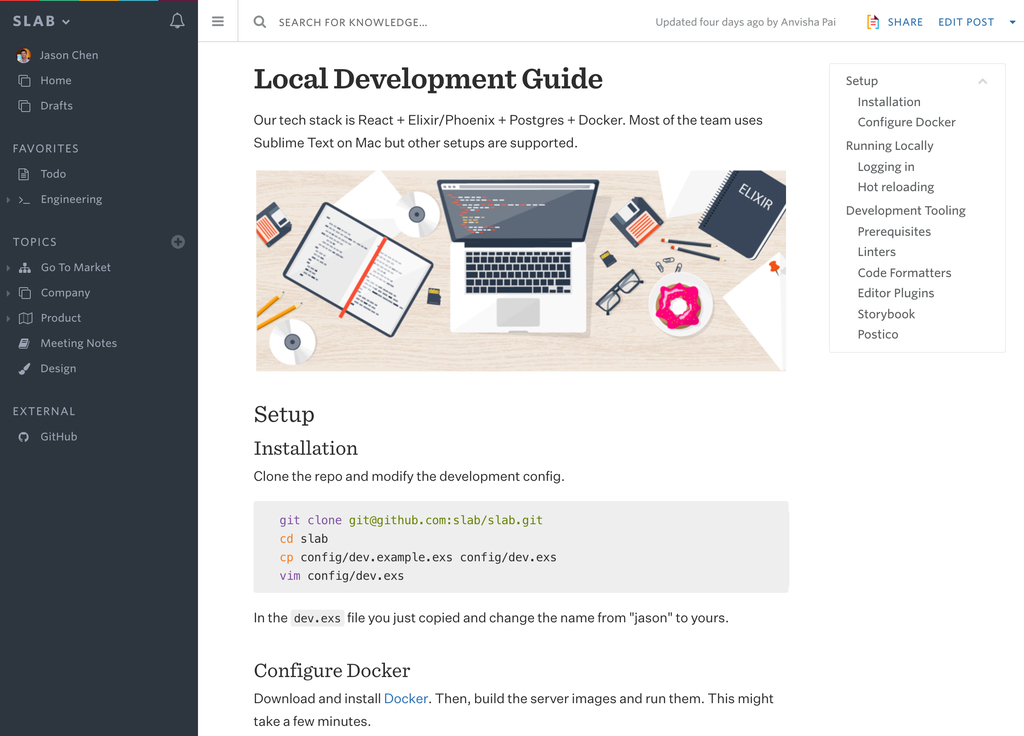The width and height of the screenshot is (1024, 736).
Task: Click Jason Chen's user name
Action: pos(69,56)
